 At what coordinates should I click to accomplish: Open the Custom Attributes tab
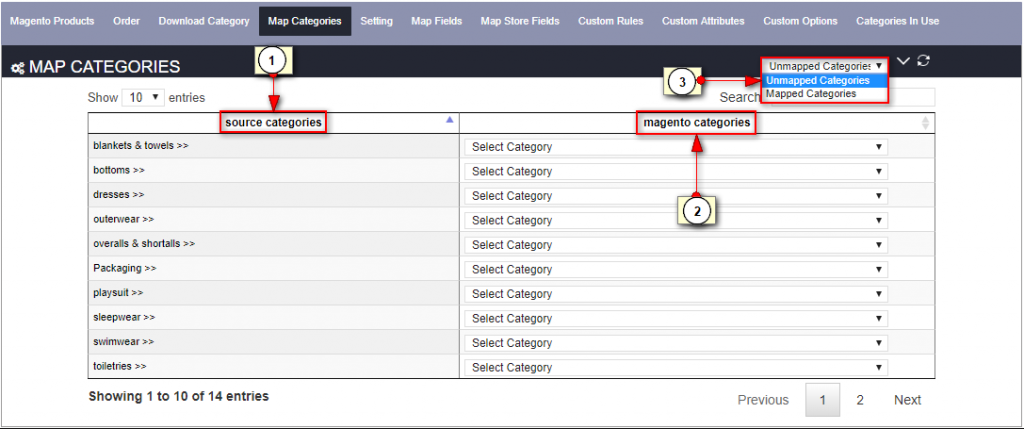[x=703, y=21]
